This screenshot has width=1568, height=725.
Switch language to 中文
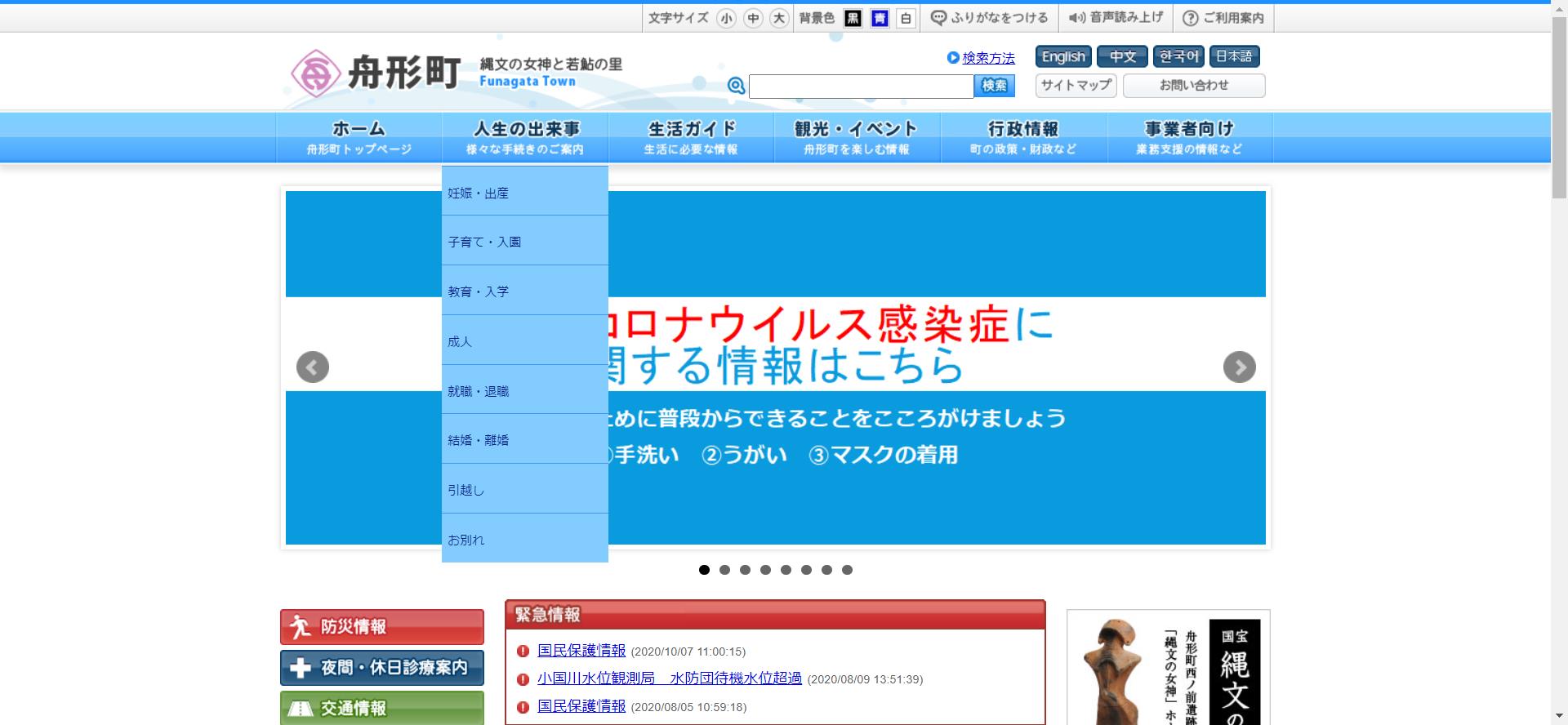click(x=1122, y=56)
